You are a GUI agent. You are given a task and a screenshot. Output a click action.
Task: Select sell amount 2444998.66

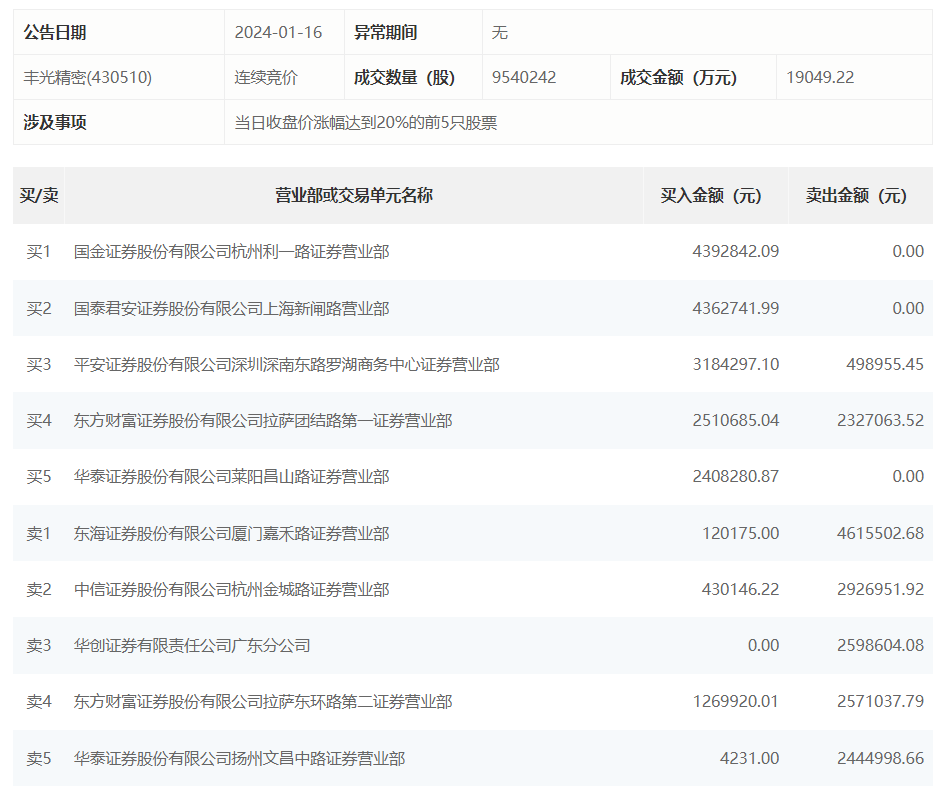[x=880, y=758]
